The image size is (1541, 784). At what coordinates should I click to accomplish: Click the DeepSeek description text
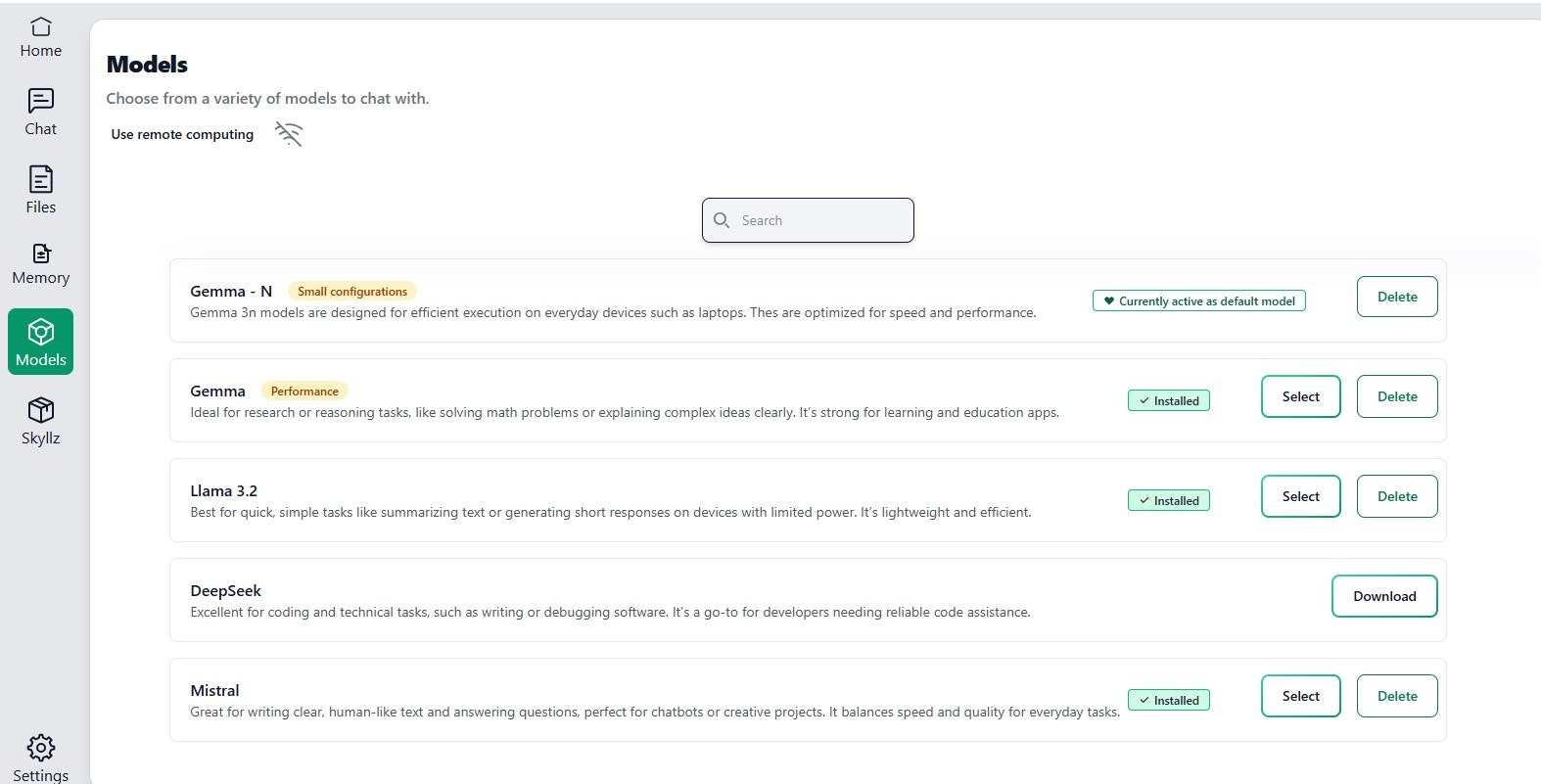pyautogui.click(x=610, y=613)
